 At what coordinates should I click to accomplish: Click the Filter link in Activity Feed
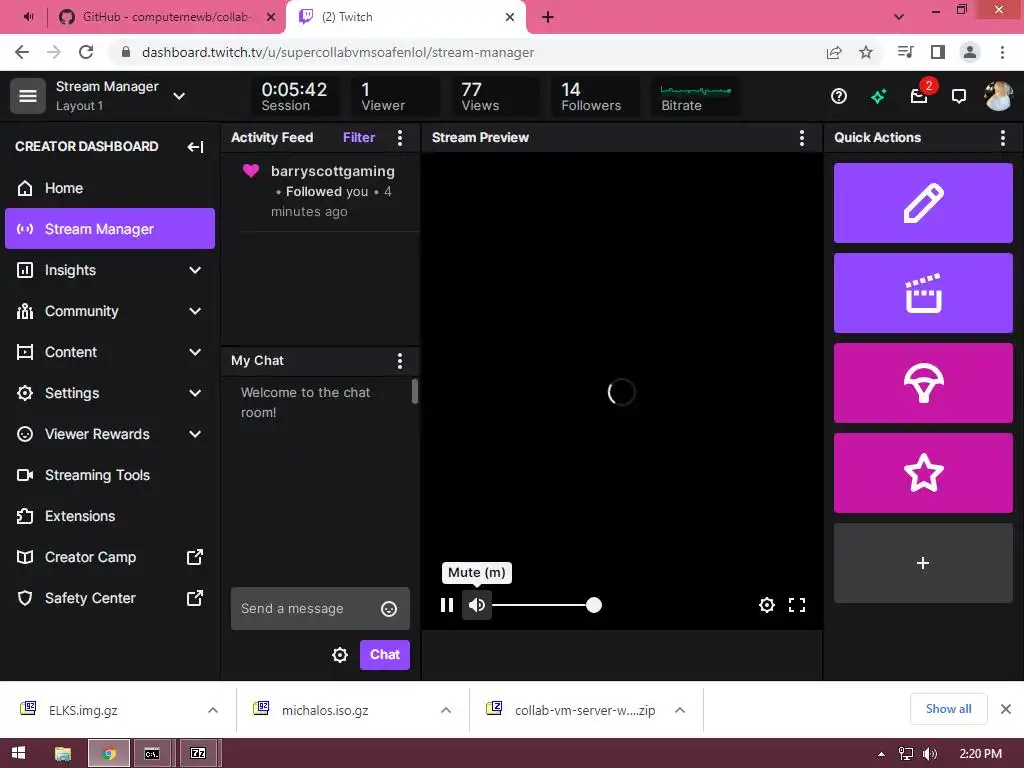(359, 138)
